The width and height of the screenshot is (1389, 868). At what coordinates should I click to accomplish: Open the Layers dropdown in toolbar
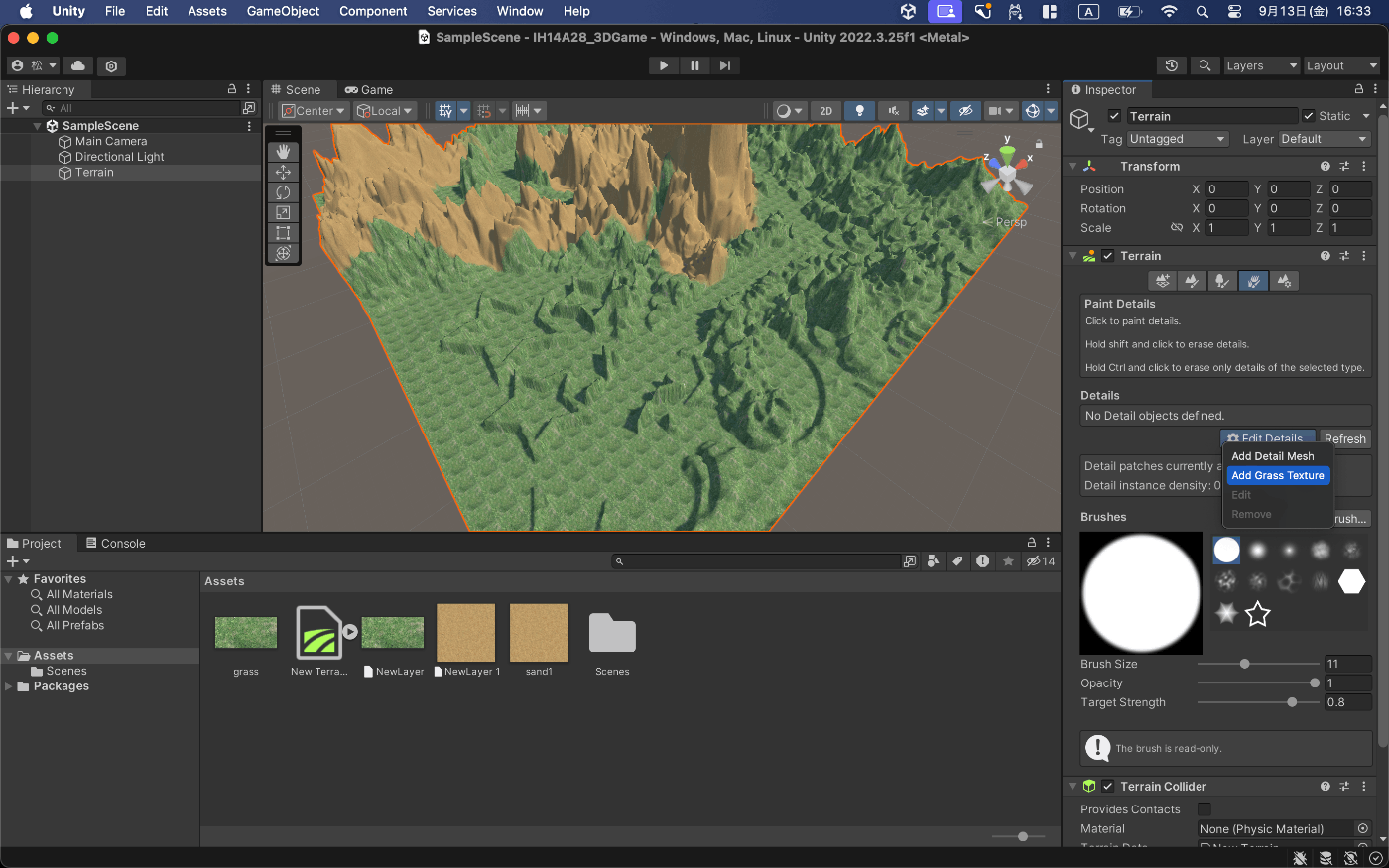point(1261,65)
